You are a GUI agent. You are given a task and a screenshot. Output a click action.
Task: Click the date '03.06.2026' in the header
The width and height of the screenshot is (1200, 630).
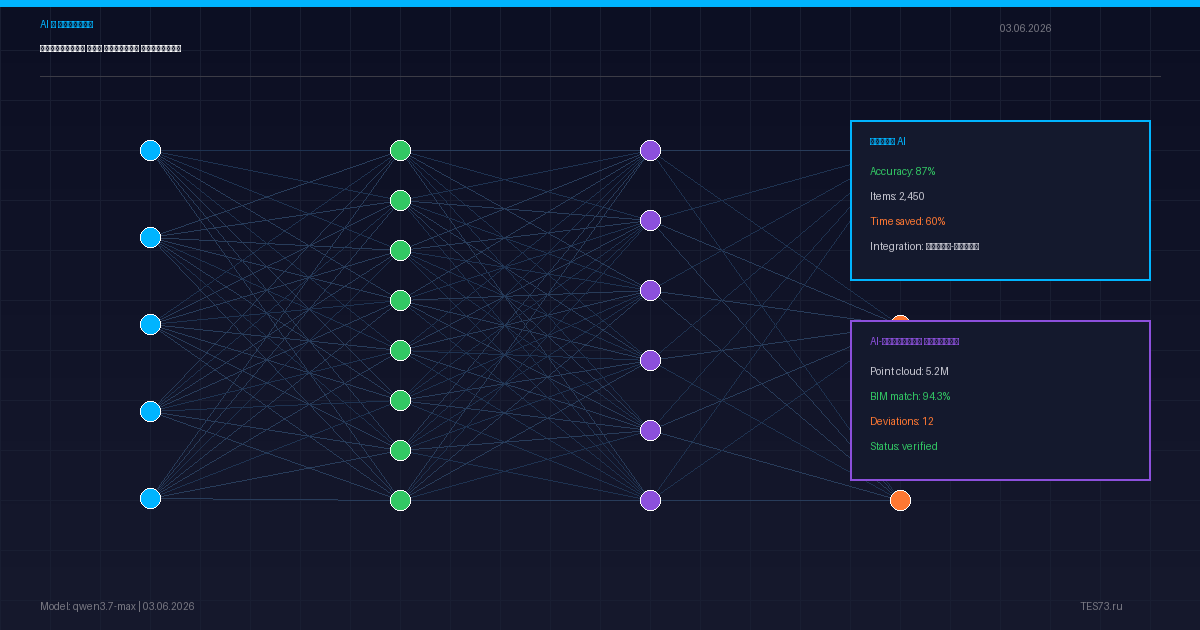(x=1025, y=28)
